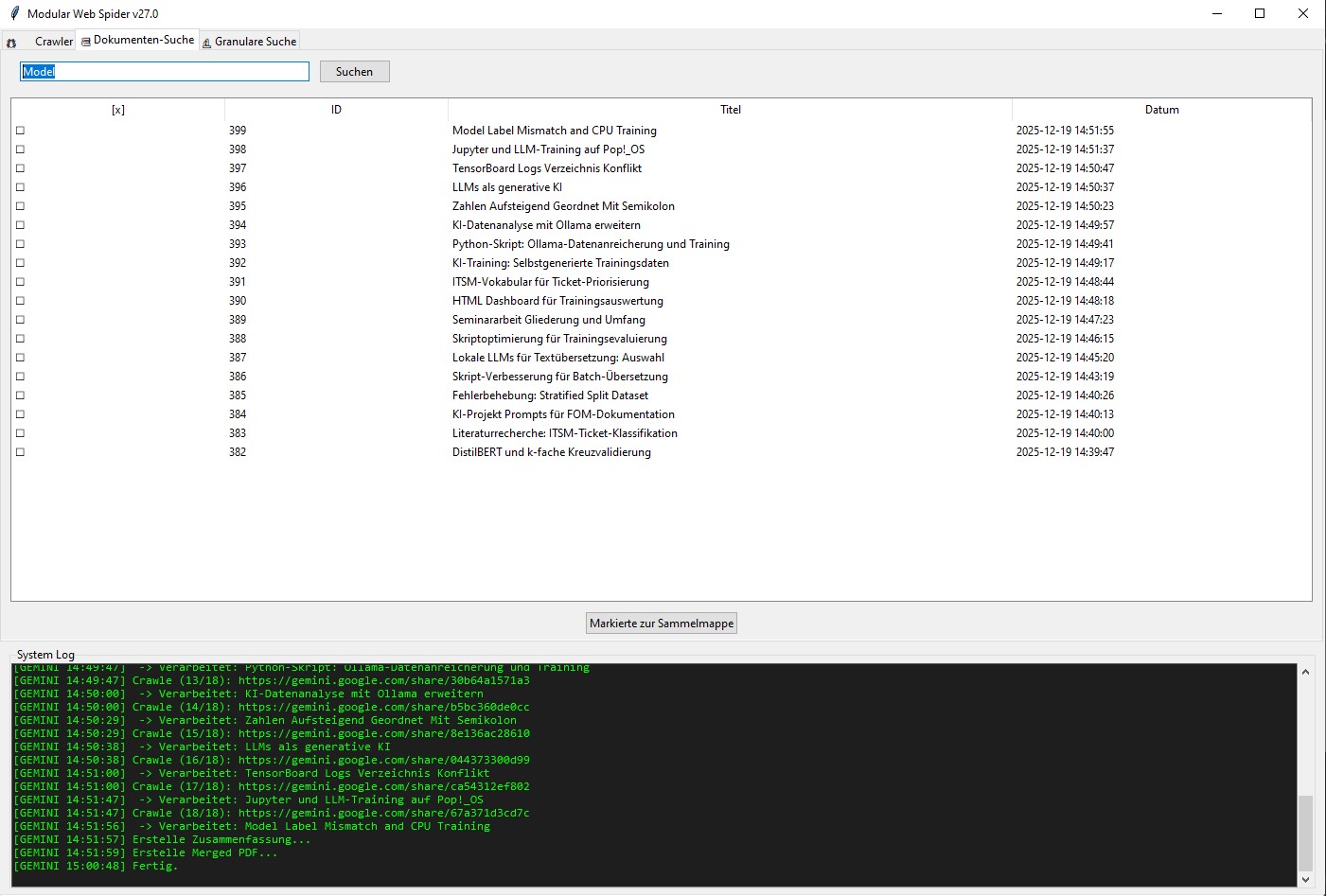This screenshot has height=896, width=1326.
Task: Click the ID column header
Action: click(336, 110)
